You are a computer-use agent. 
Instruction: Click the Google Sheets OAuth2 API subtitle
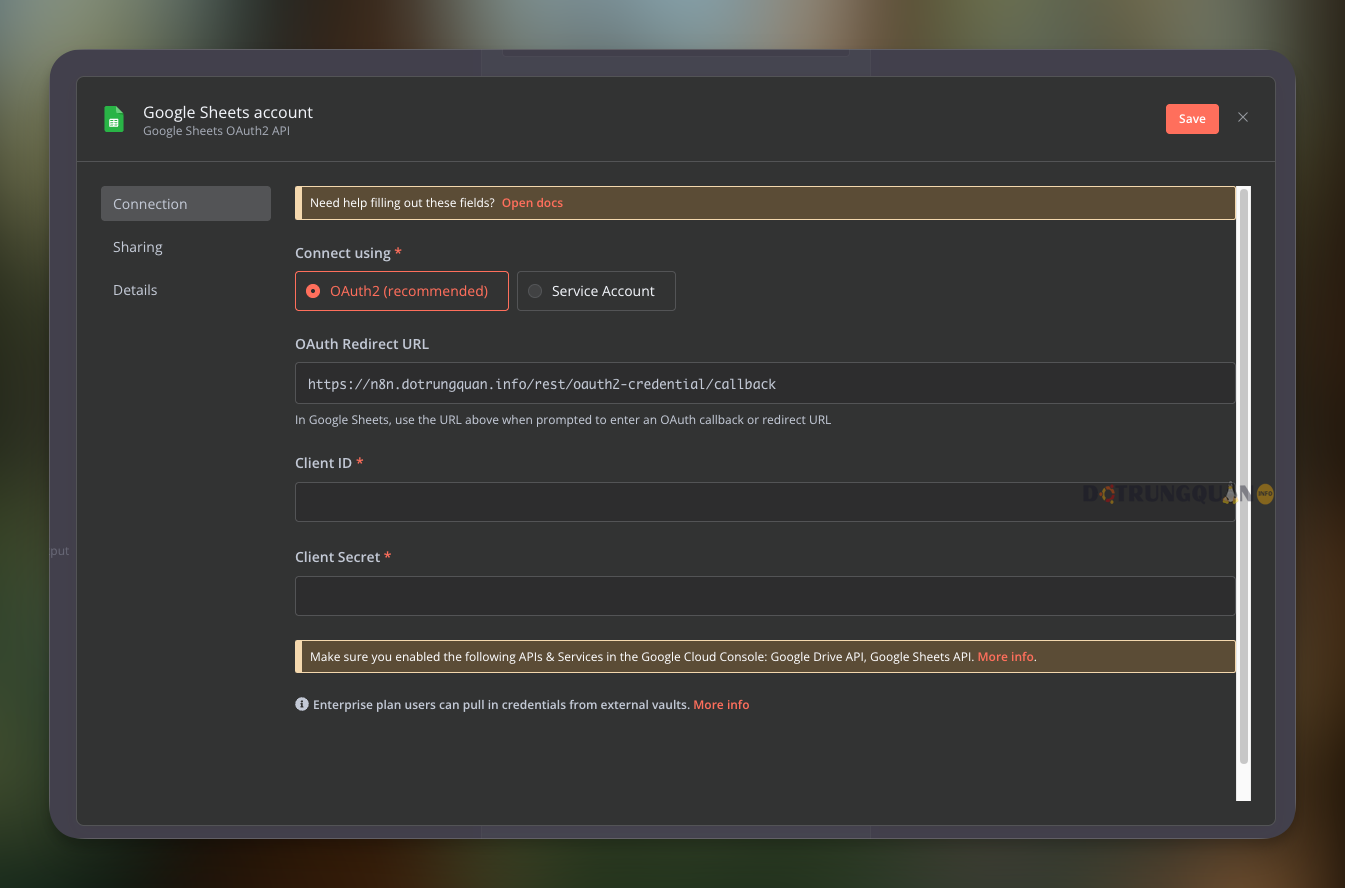point(216,131)
